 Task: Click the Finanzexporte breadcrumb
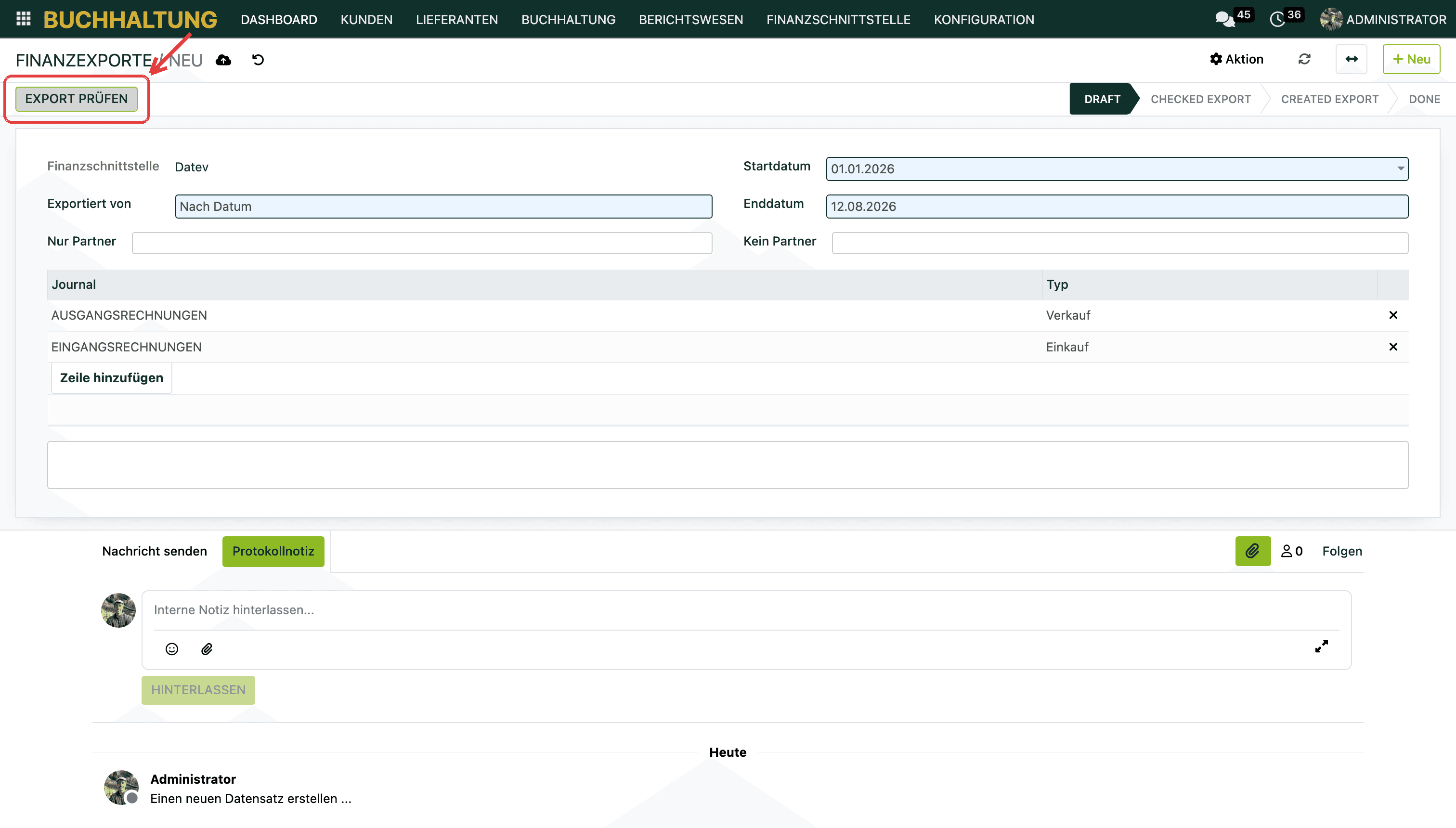click(84, 60)
